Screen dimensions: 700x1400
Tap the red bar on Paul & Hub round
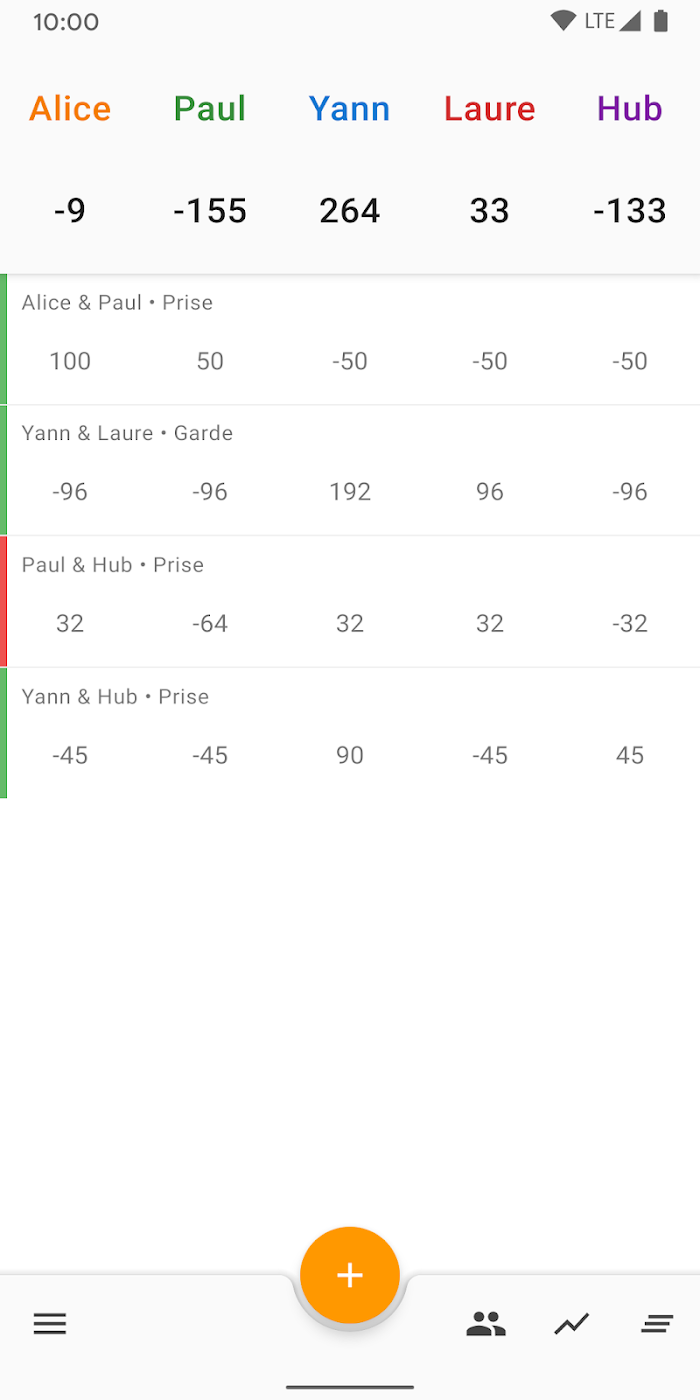pyautogui.click(x=3, y=601)
